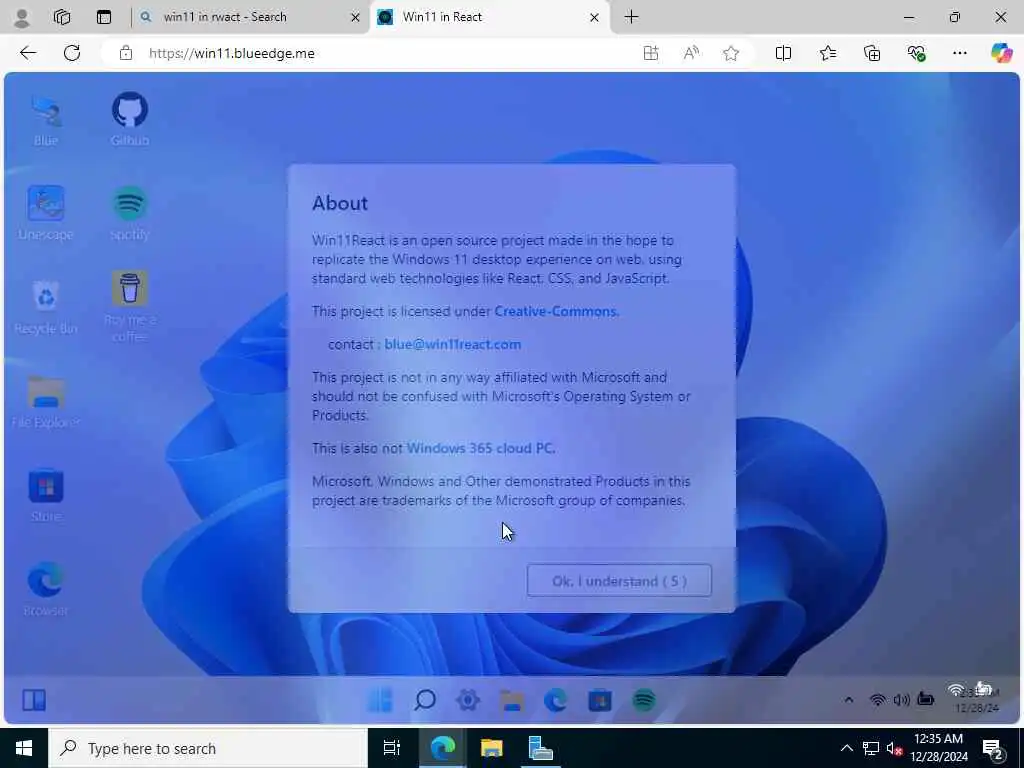Screen dimensions: 1024x768
Task: Show hidden icons in Windows tray
Action: [x=846, y=748]
